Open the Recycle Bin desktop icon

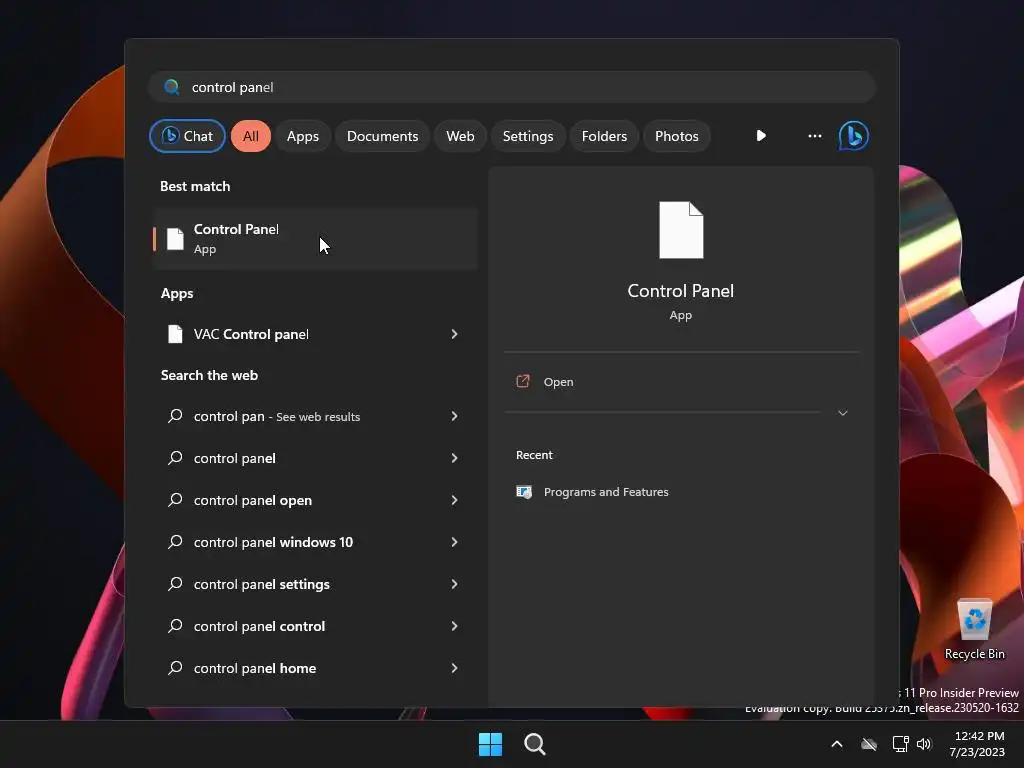(974, 628)
